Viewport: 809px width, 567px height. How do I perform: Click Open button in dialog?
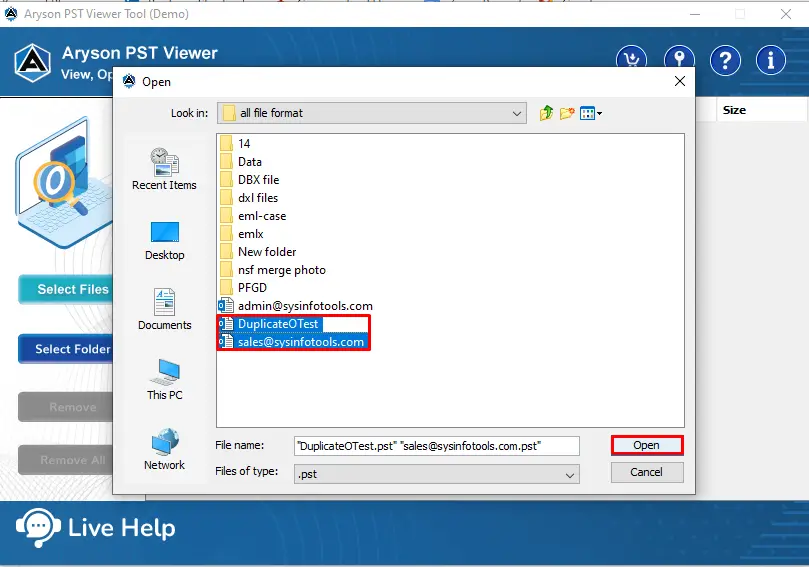[x=647, y=445]
